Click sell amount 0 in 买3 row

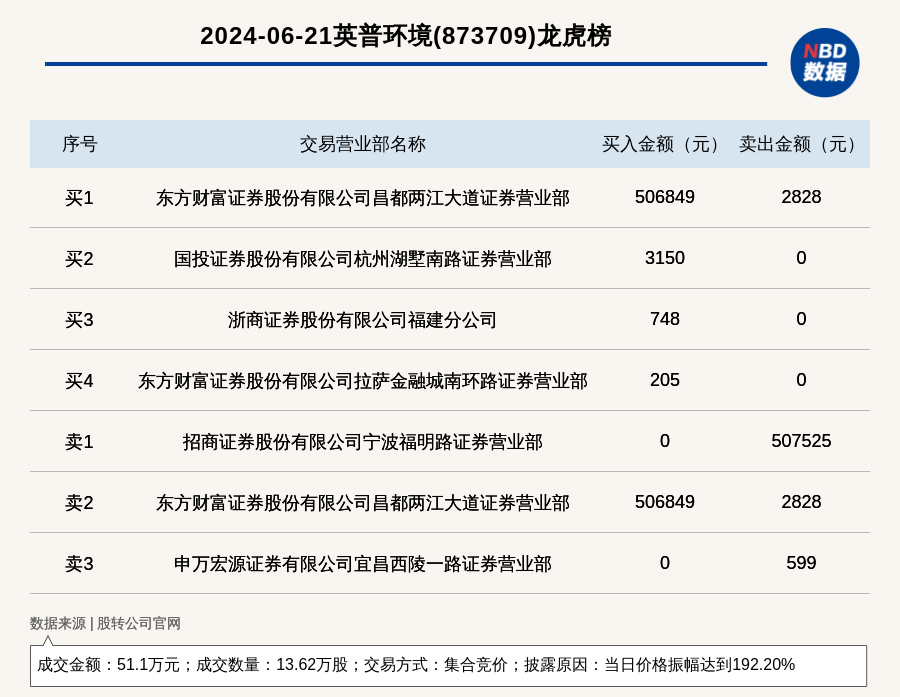(801, 319)
